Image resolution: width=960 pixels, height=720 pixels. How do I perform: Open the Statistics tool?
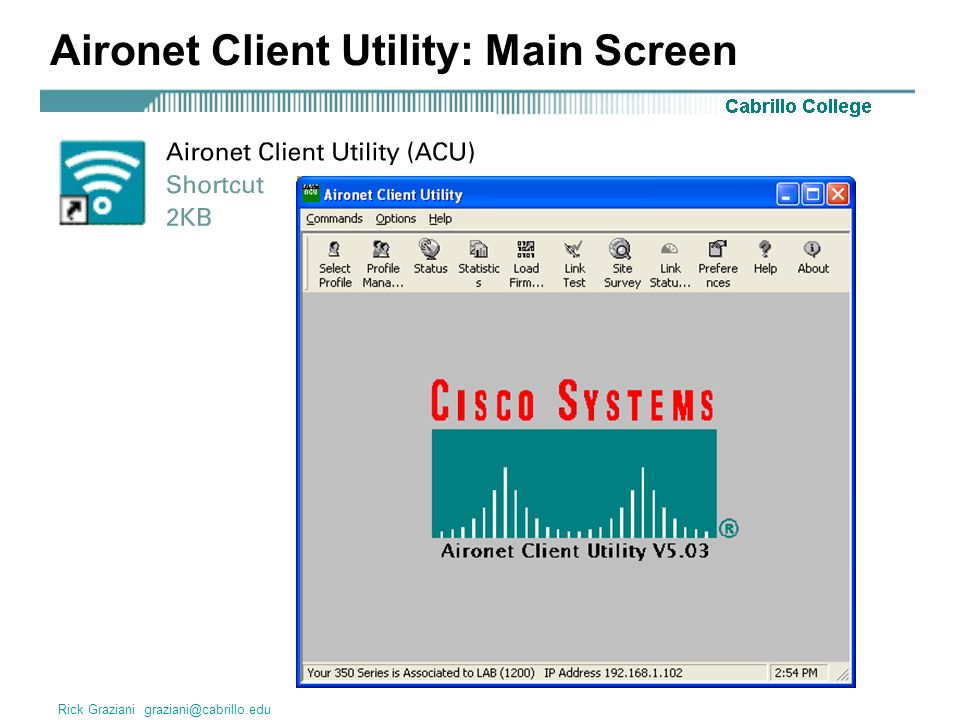coord(479,264)
